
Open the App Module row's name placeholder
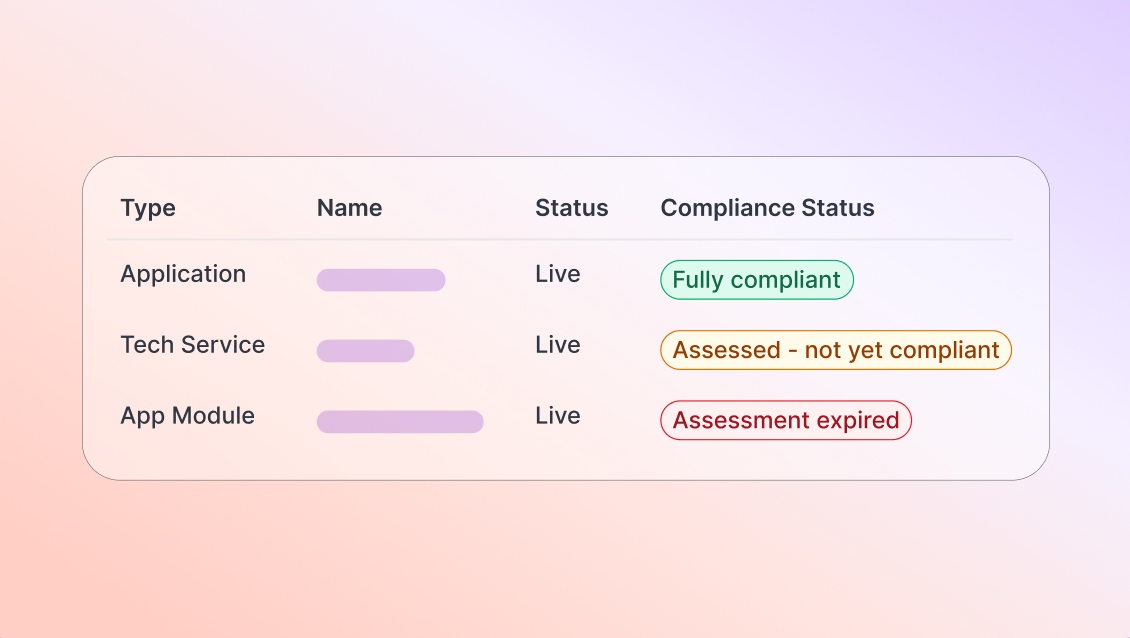tap(400, 422)
